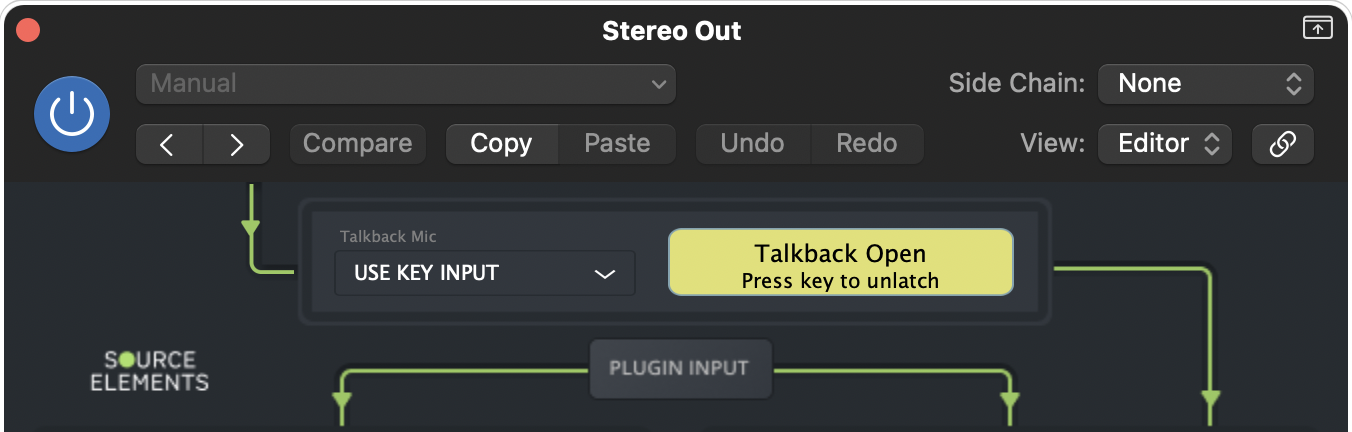Open the Manual preset dropdown
The width and height of the screenshot is (1352, 432).
click(405, 84)
